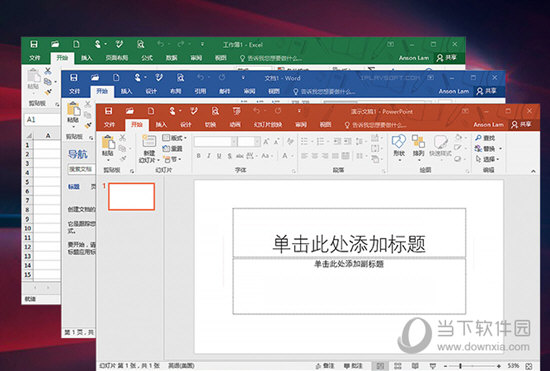This screenshot has width=550, height=371.
Task: Click Open folder icon in Word title bar
Action: point(95,77)
